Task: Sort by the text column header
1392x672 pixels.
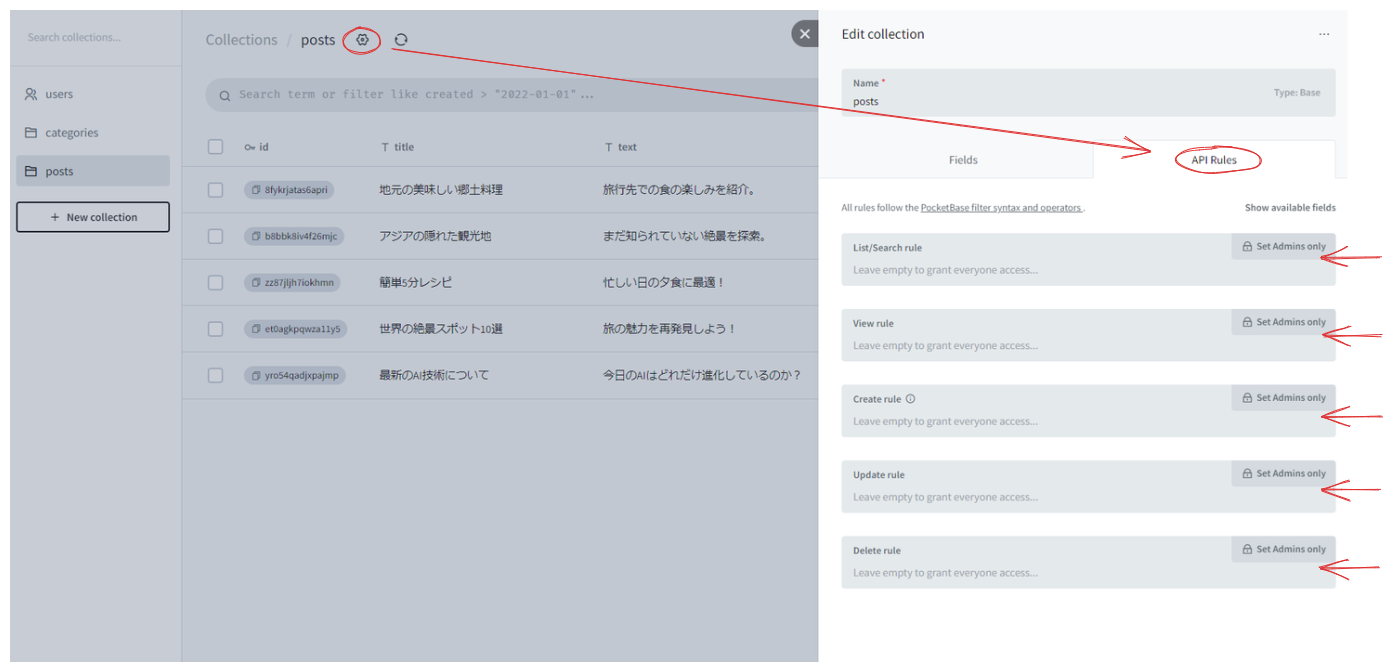Action: coord(620,147)
